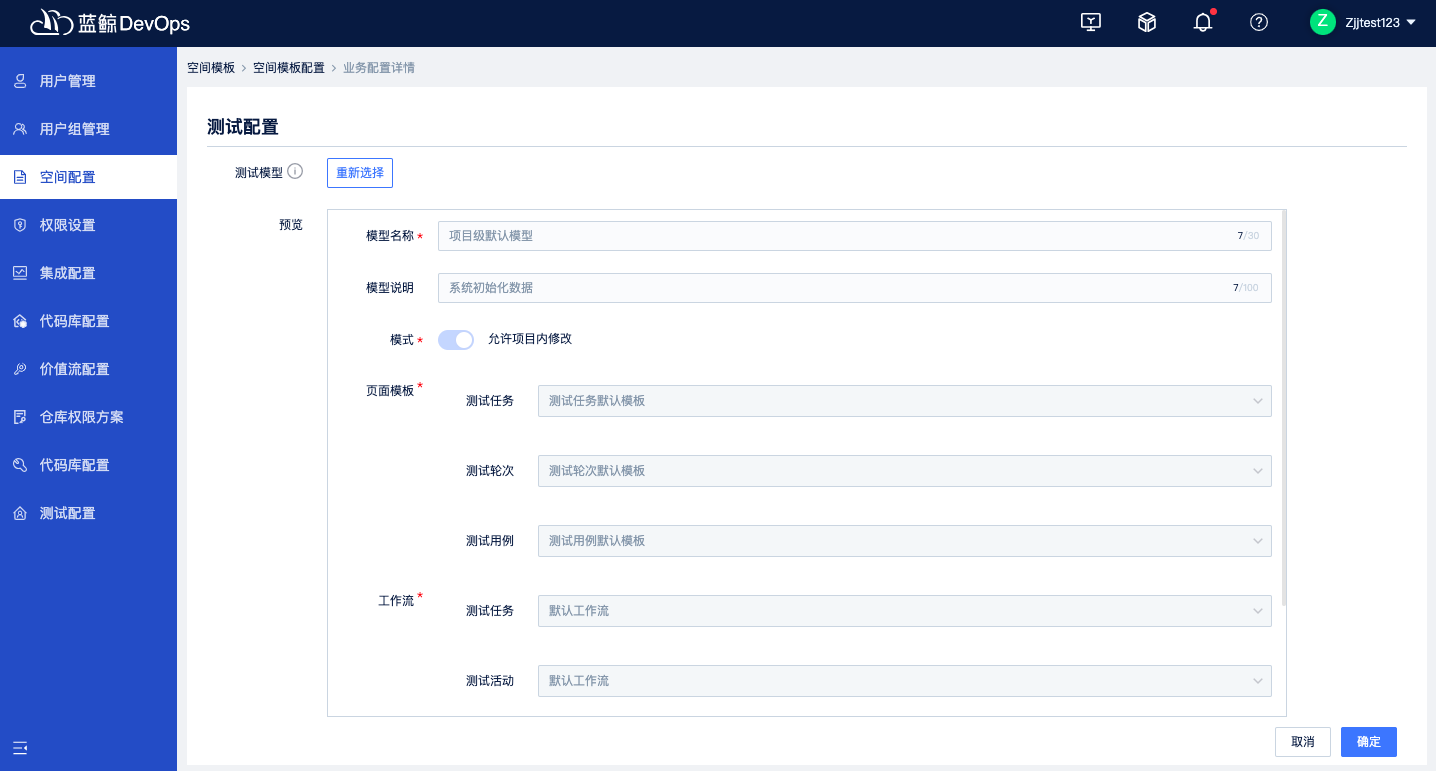This screenshot has height=771, width=1436.
Task: Open 权限设置 menu item
Action: (x=88, y=225)
